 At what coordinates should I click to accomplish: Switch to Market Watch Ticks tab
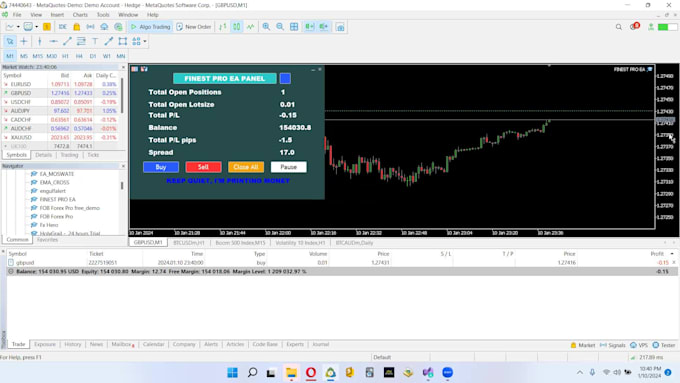coord(93,155)
